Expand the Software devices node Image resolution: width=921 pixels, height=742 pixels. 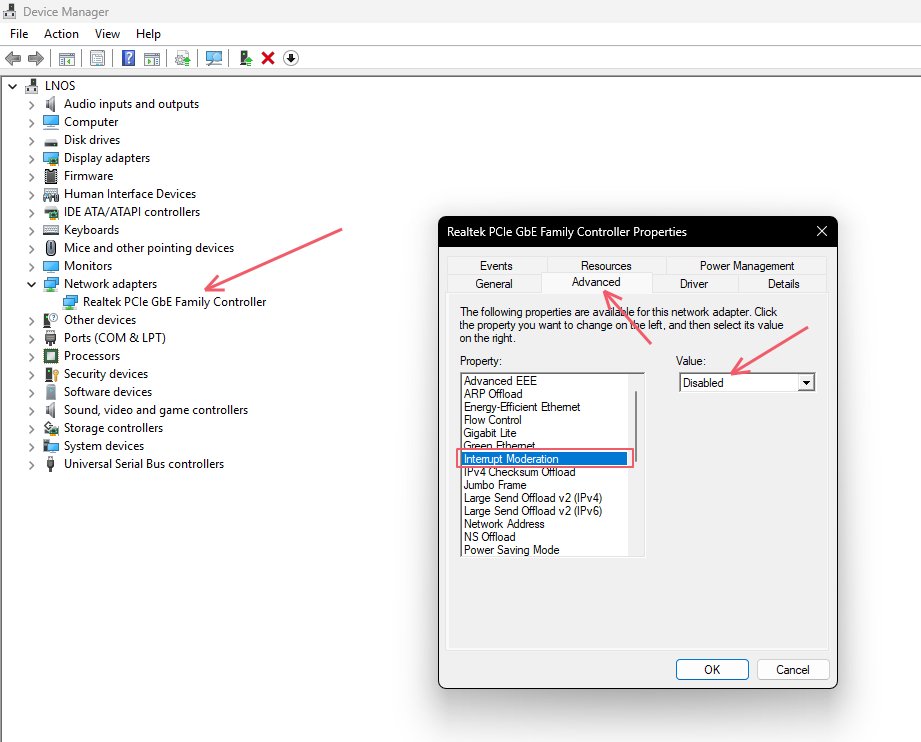pos(31,392)
